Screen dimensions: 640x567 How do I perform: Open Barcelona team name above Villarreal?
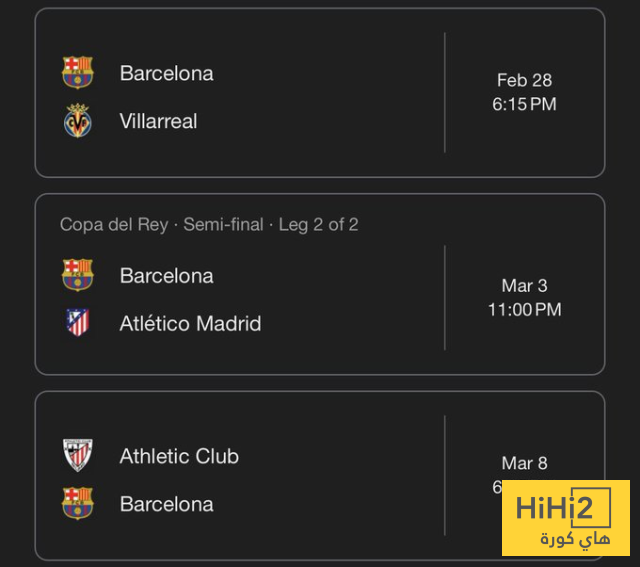pyautogui.click(x=166, y=73)
